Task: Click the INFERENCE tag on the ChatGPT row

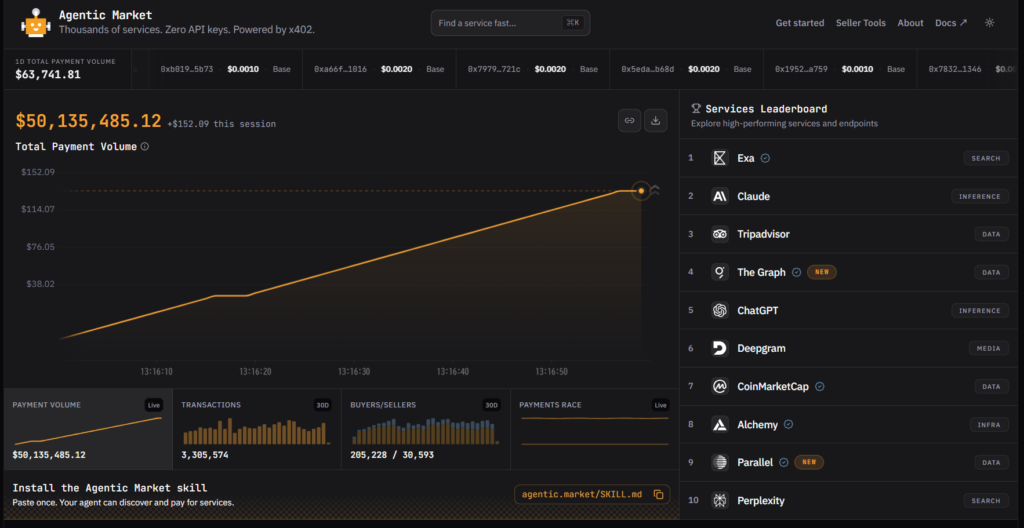Action: pos(980,310)
